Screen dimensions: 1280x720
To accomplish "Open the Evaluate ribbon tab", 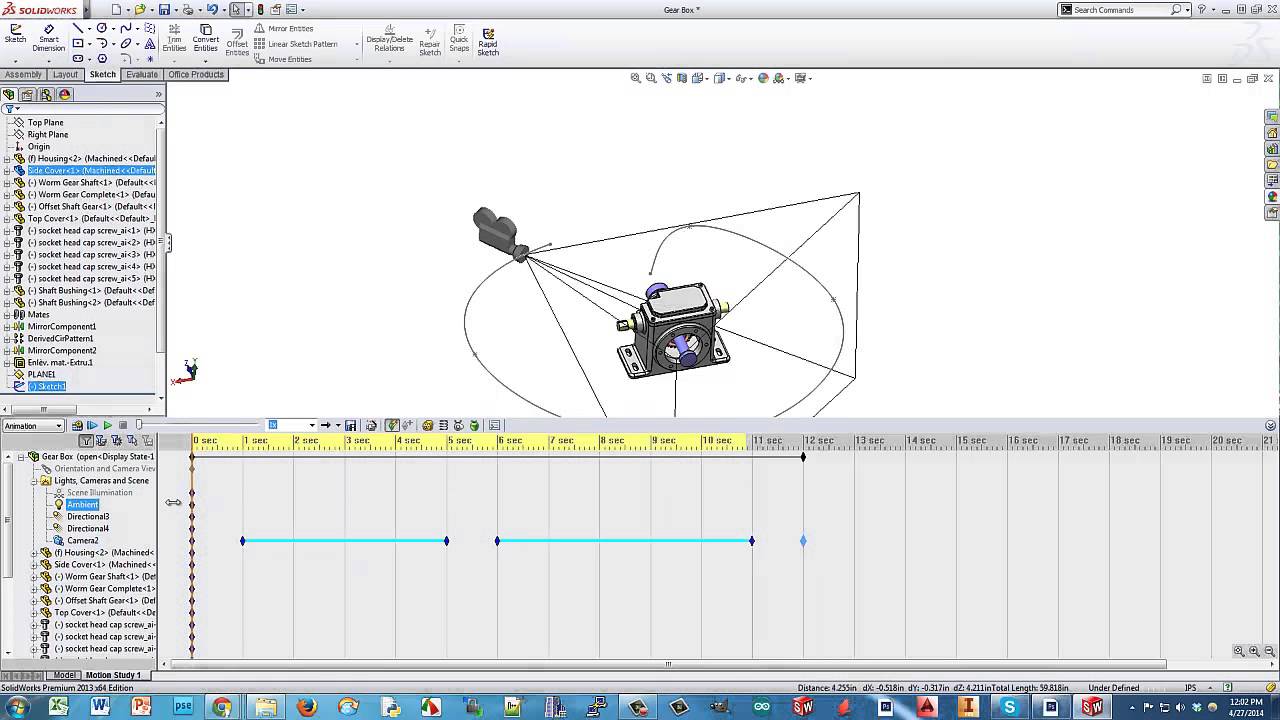I will [142, 75].
